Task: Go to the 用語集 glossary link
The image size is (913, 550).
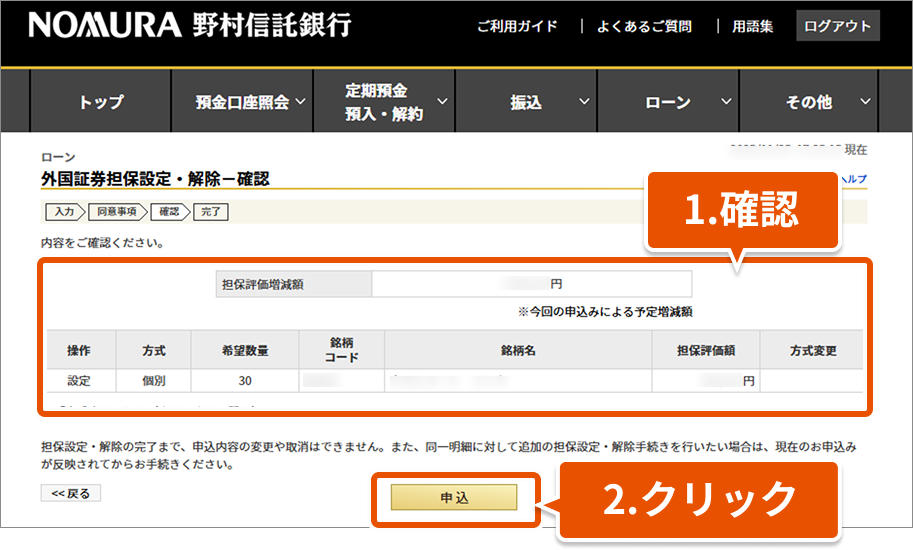Action: pyautogui.click(x=752, y=26)
